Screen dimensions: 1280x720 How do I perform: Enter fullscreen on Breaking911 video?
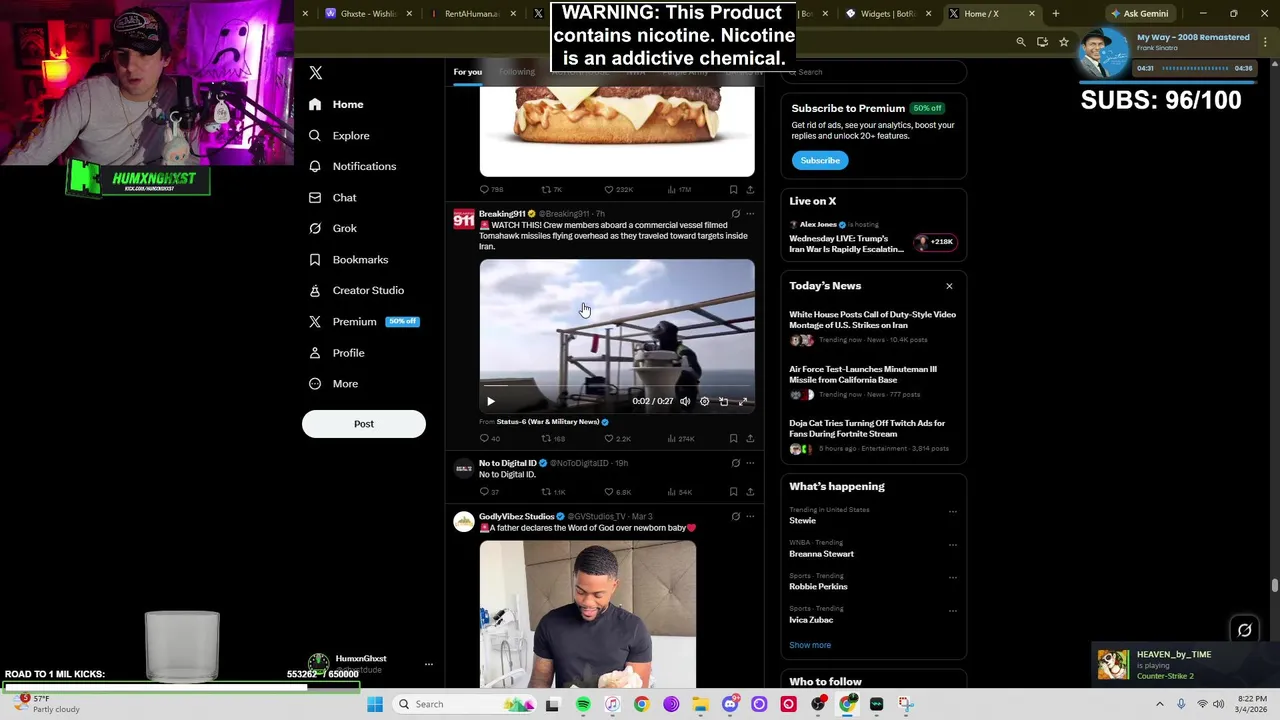(x=742, y=401)
